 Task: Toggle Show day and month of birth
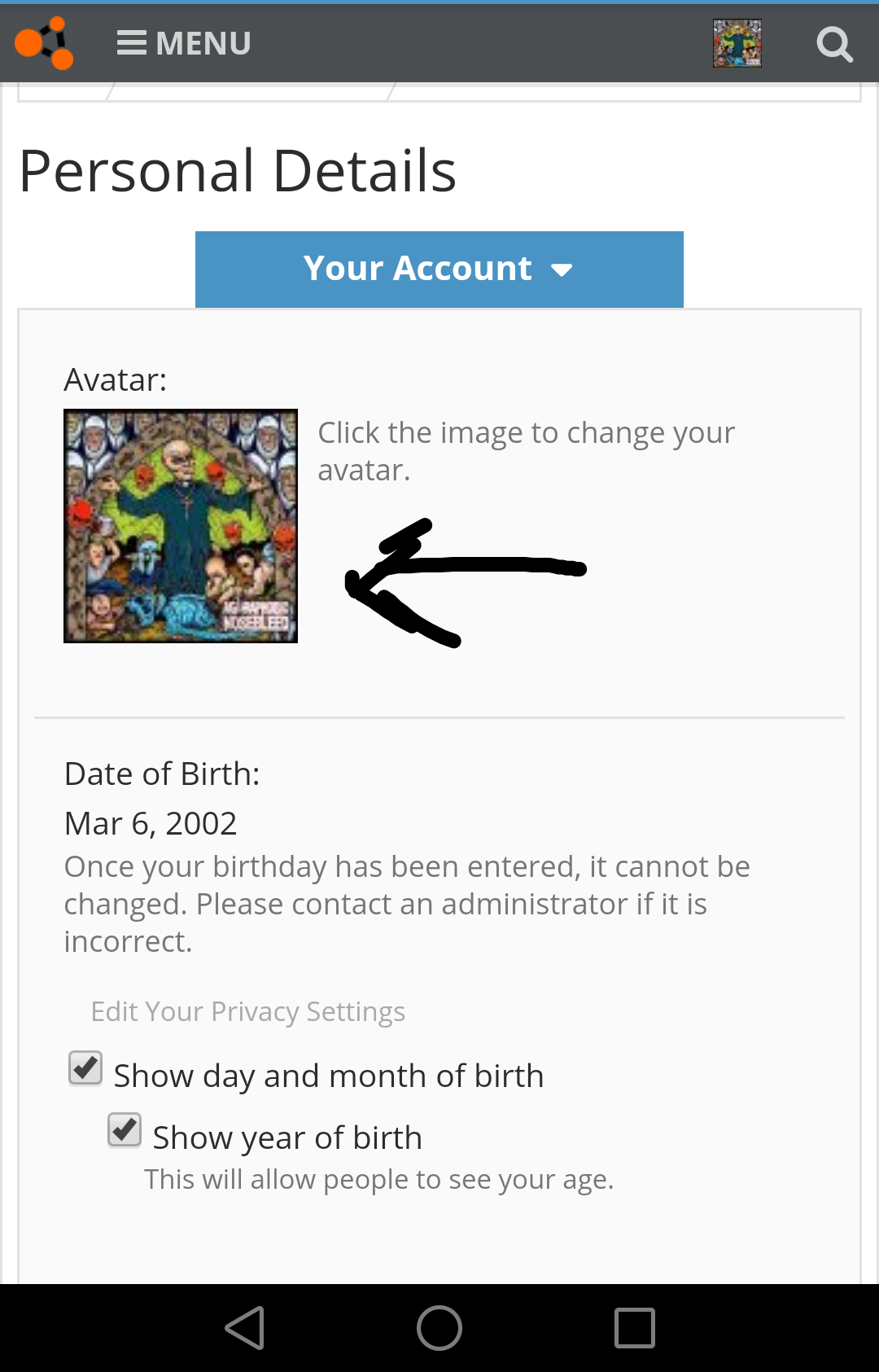(85, 1068)
